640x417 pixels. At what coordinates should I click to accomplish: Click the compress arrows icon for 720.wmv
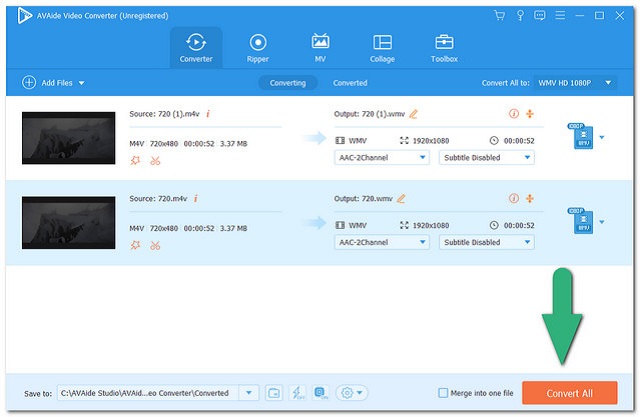(530, 199)
